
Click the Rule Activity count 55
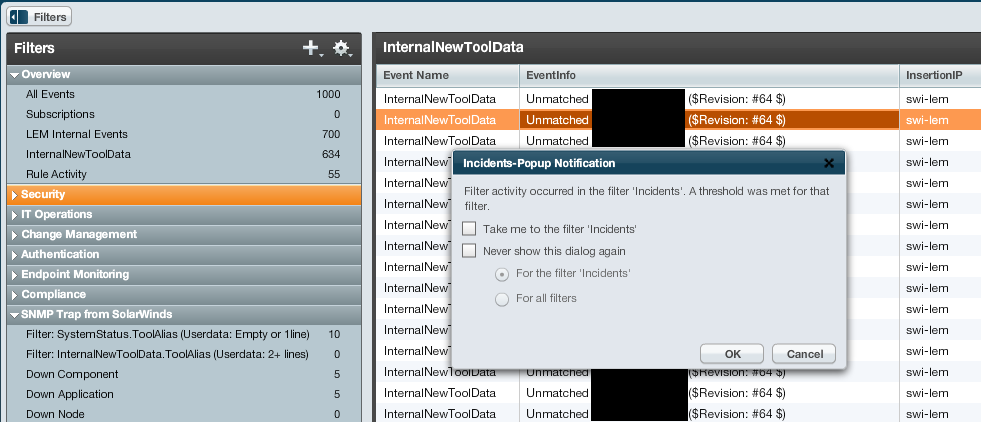click(334, 174)
